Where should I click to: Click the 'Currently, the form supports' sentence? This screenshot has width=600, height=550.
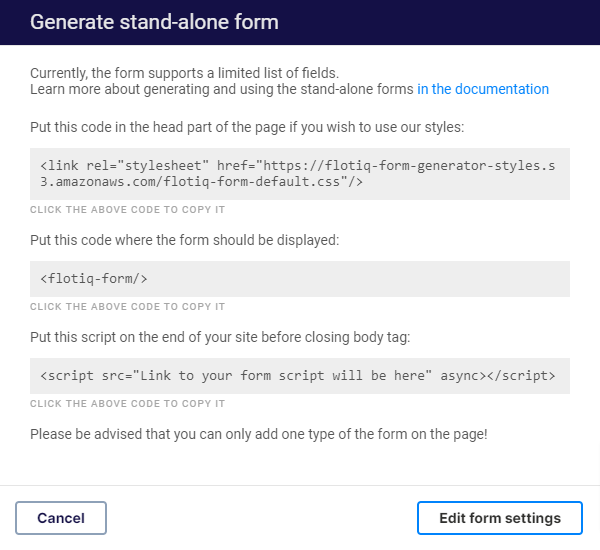tap(184, 73)
